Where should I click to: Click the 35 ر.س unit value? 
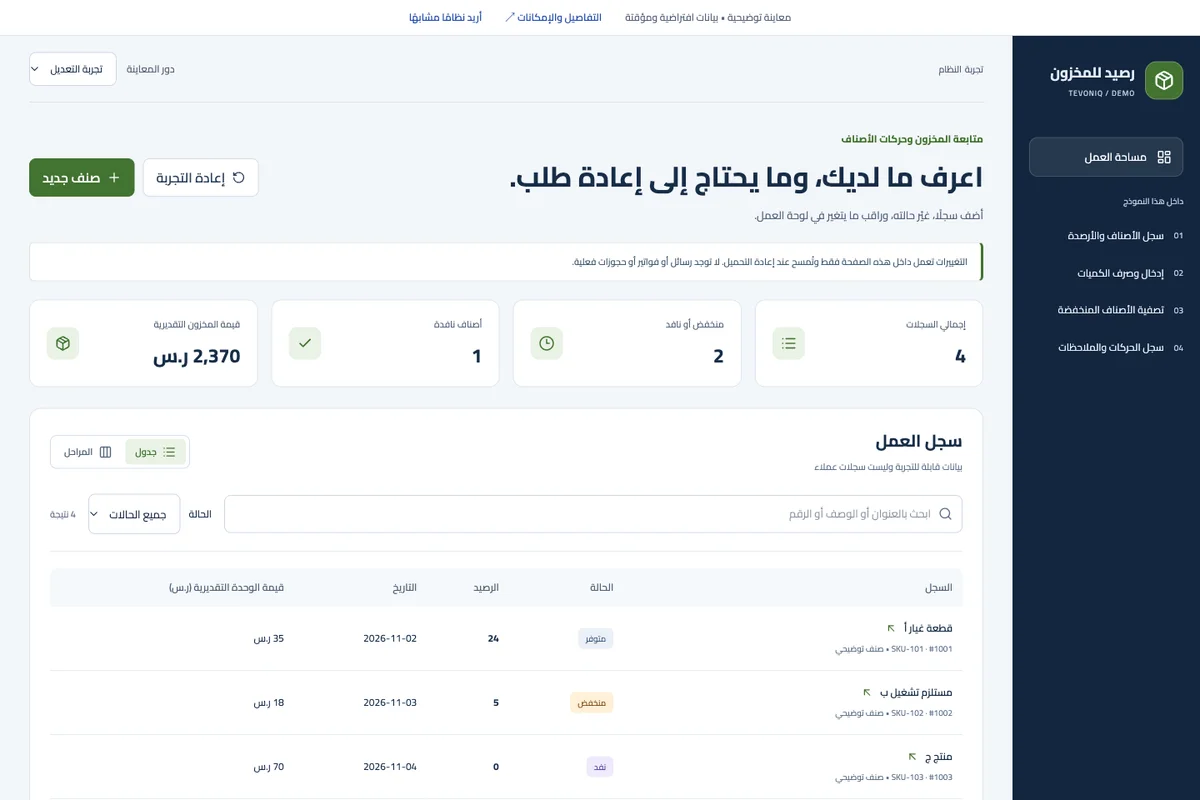(269, 638)
